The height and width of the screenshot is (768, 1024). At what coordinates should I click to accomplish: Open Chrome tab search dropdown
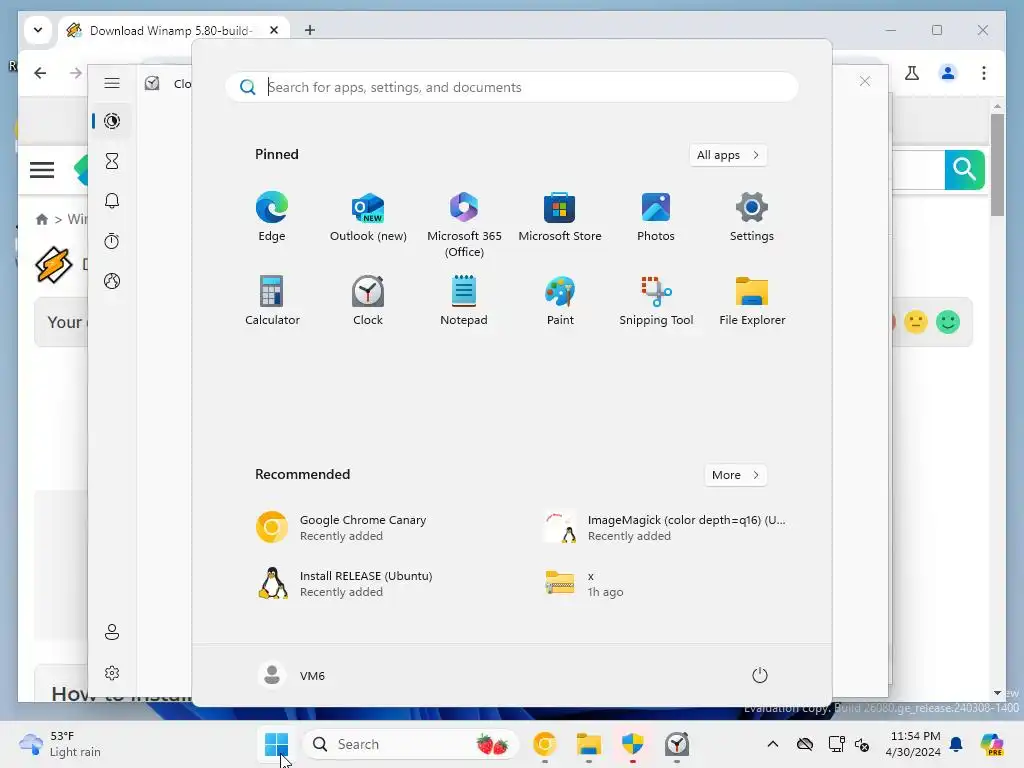(x=38, y=30)
